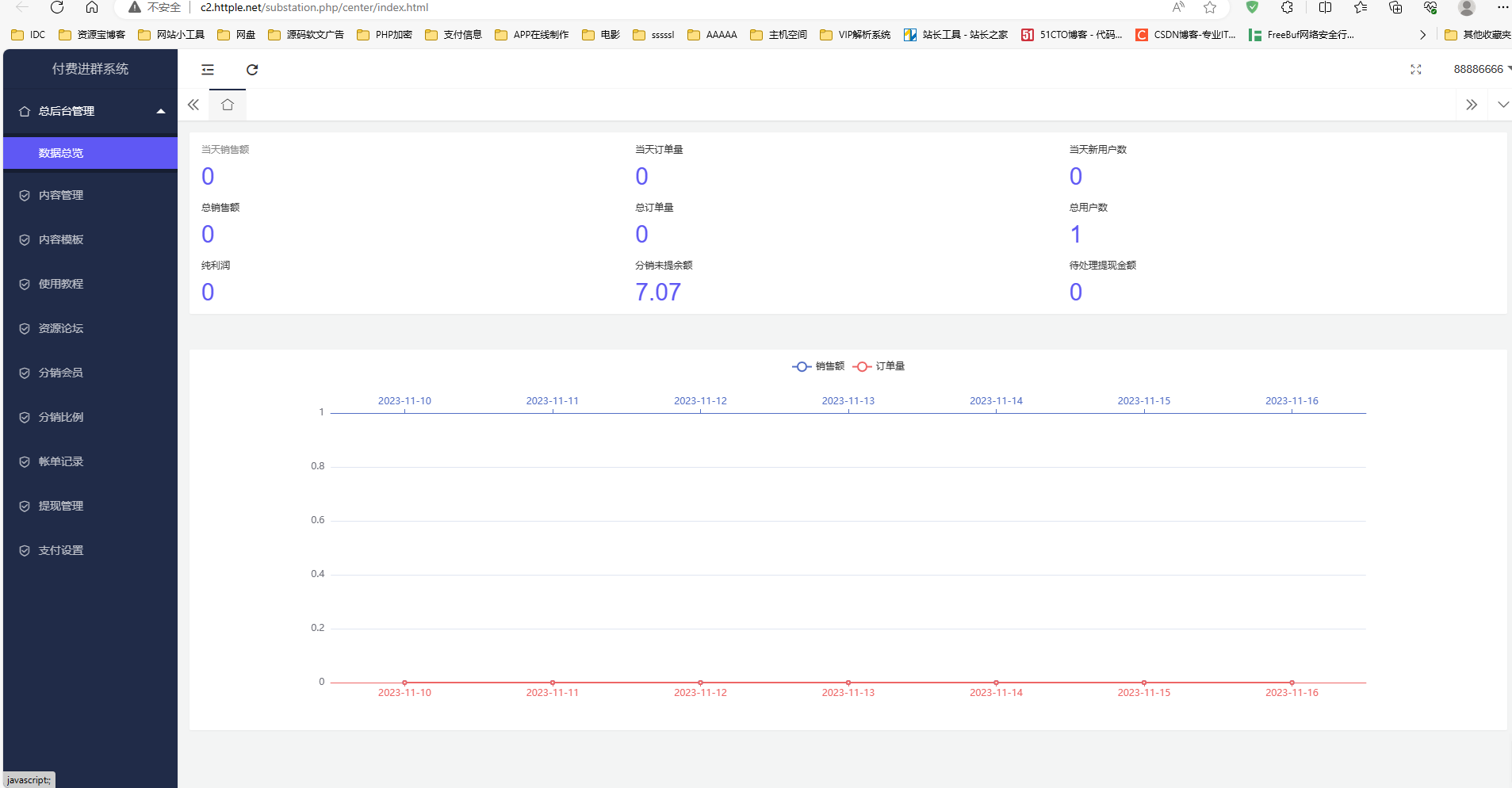Screen dimensions: 1512x788
Task: Move tabs right with the double-right arrow
Action: [x=1472, y=105]
